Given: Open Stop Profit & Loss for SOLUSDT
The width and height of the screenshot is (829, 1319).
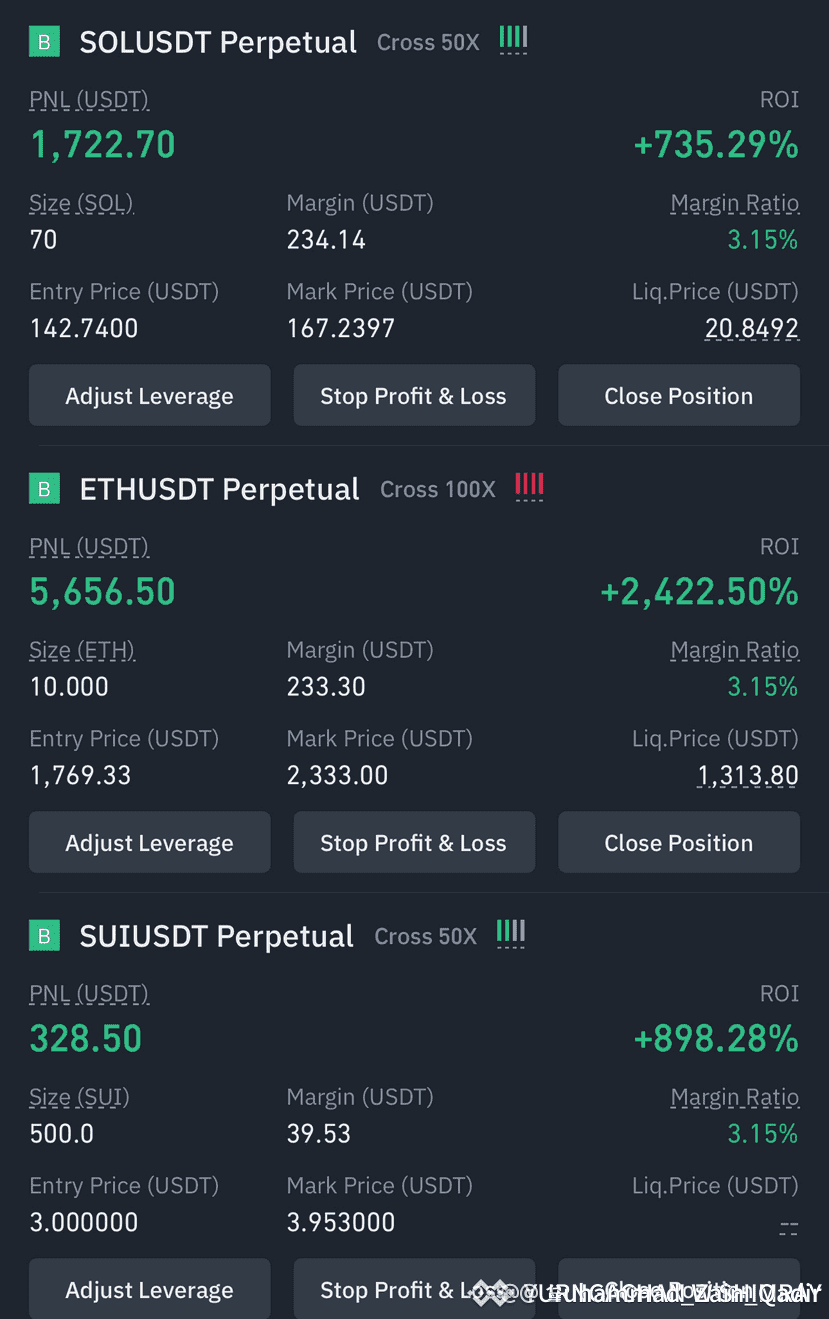Looking at the screenshot, I should [x=414, y=396].
